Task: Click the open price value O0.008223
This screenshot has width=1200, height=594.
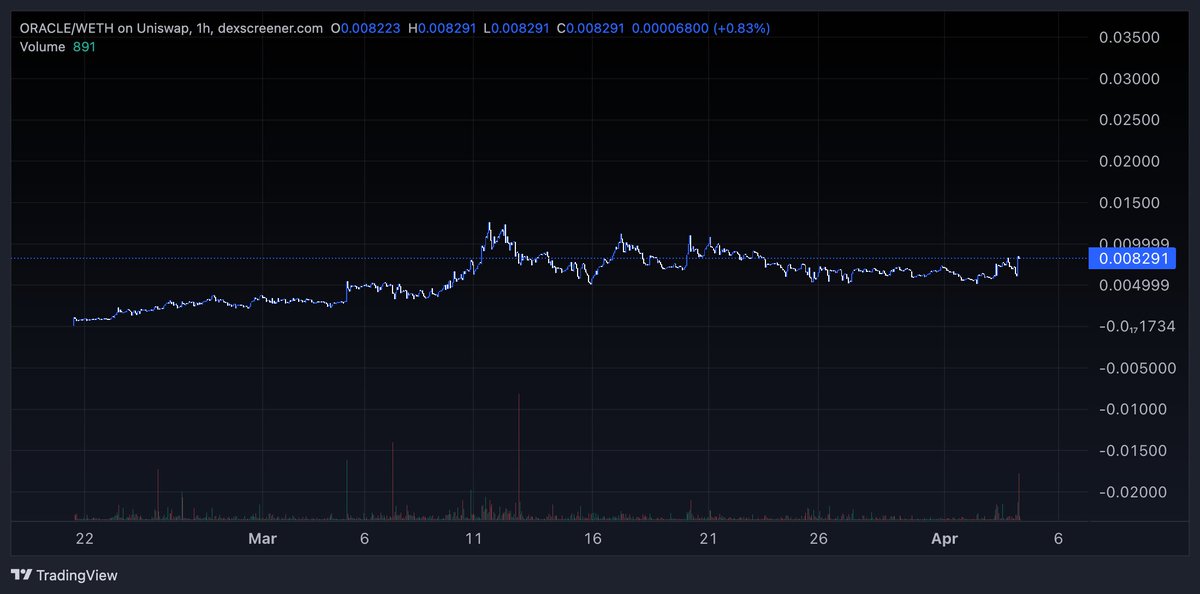Action: (367, 29)
